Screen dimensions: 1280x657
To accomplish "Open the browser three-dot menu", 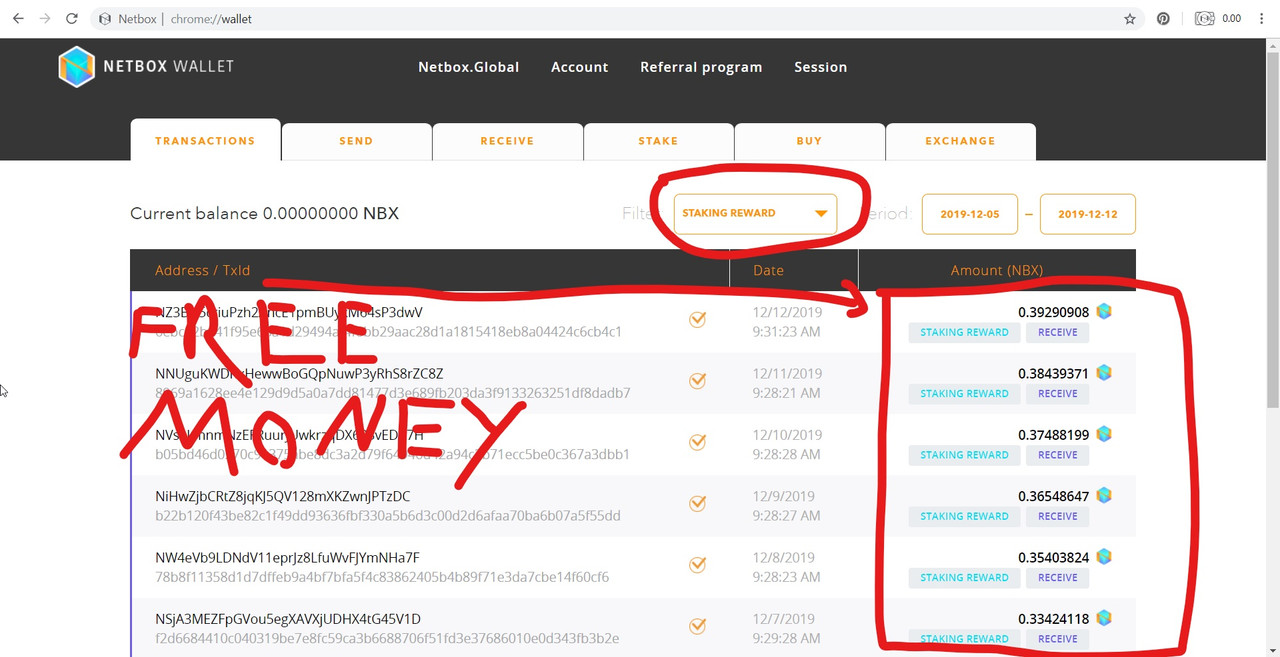I will click(1262, 19).
